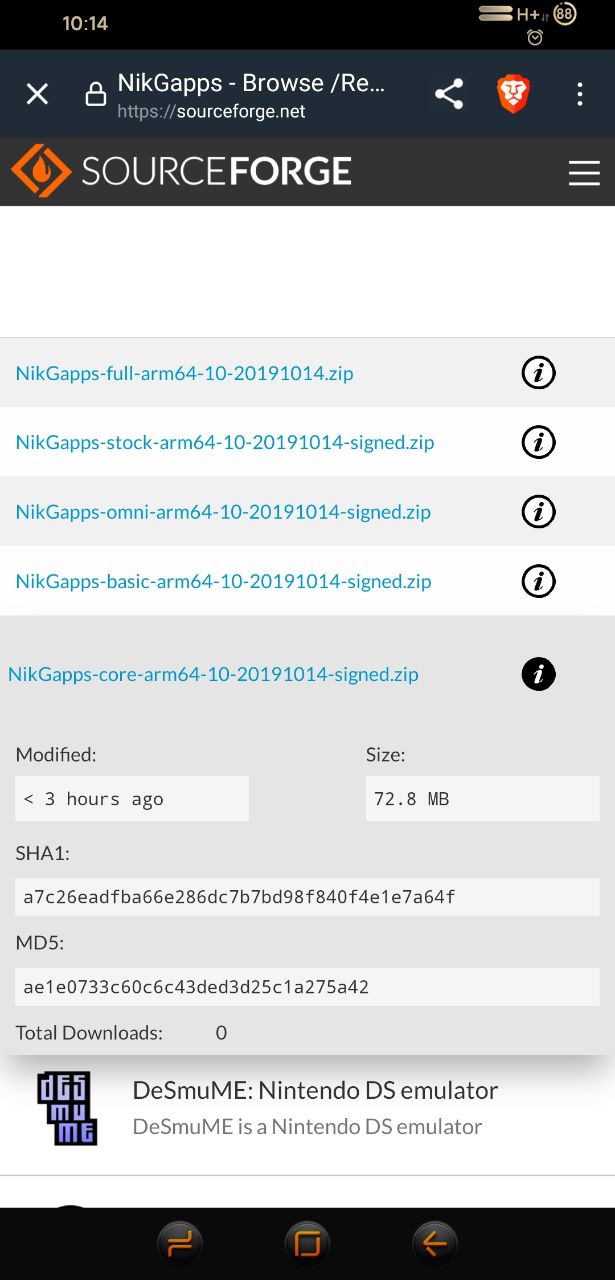Viewport: 615px width, 1280px height.
Task: Open the DeSmuME emulator thumbnail
Action: (x=67, y=1108)
